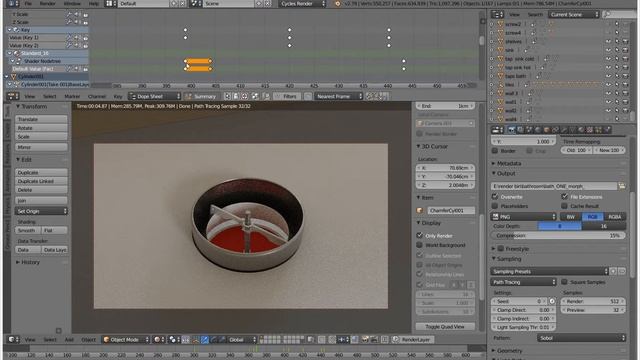The height and width of the screenshot is (360, 640).
Task: Select the Texture properties tab icon
Action: point(590,130)
